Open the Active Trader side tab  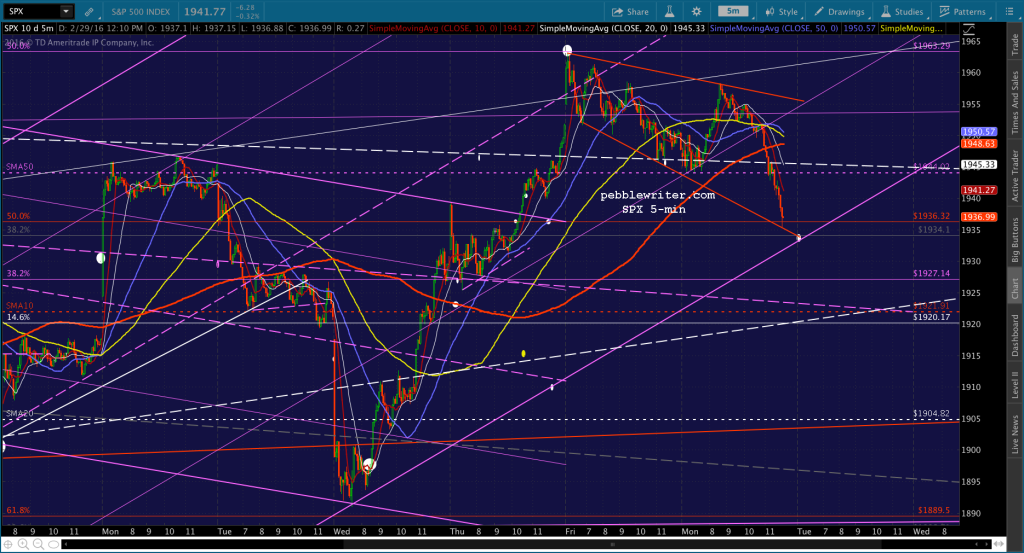point(1015,176)
